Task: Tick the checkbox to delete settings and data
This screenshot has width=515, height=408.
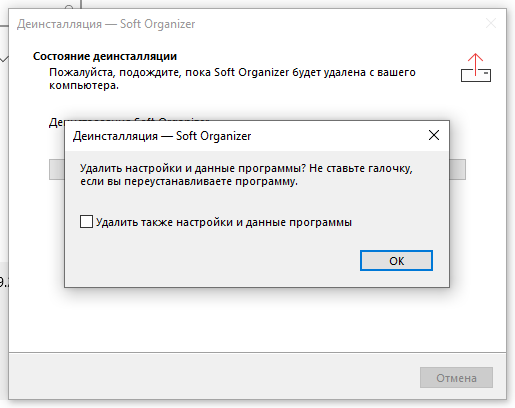Action: (x=86, y=222)
